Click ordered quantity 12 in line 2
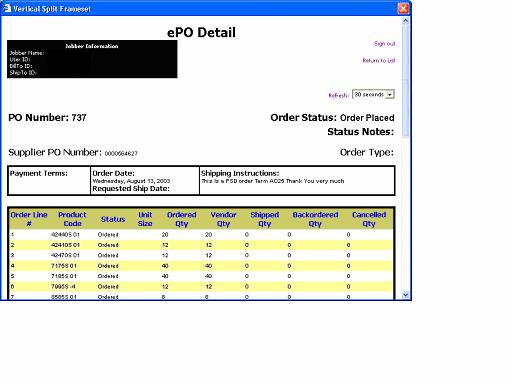Image resolution: width=512 pixels, height=384 pixels. pyautogui.click(x=165, y=245)
